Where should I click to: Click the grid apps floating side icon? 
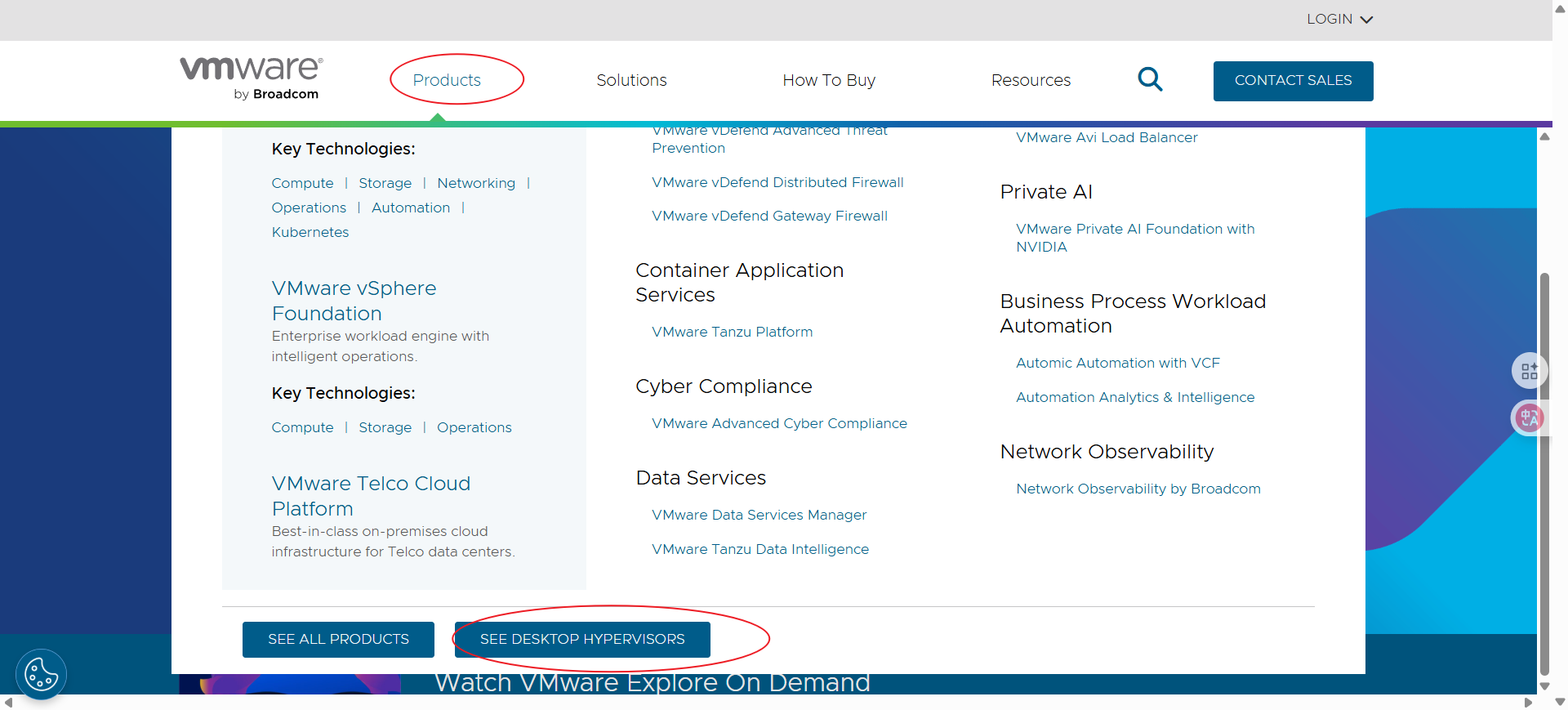pyautogui.click(x=1529, y=371)
